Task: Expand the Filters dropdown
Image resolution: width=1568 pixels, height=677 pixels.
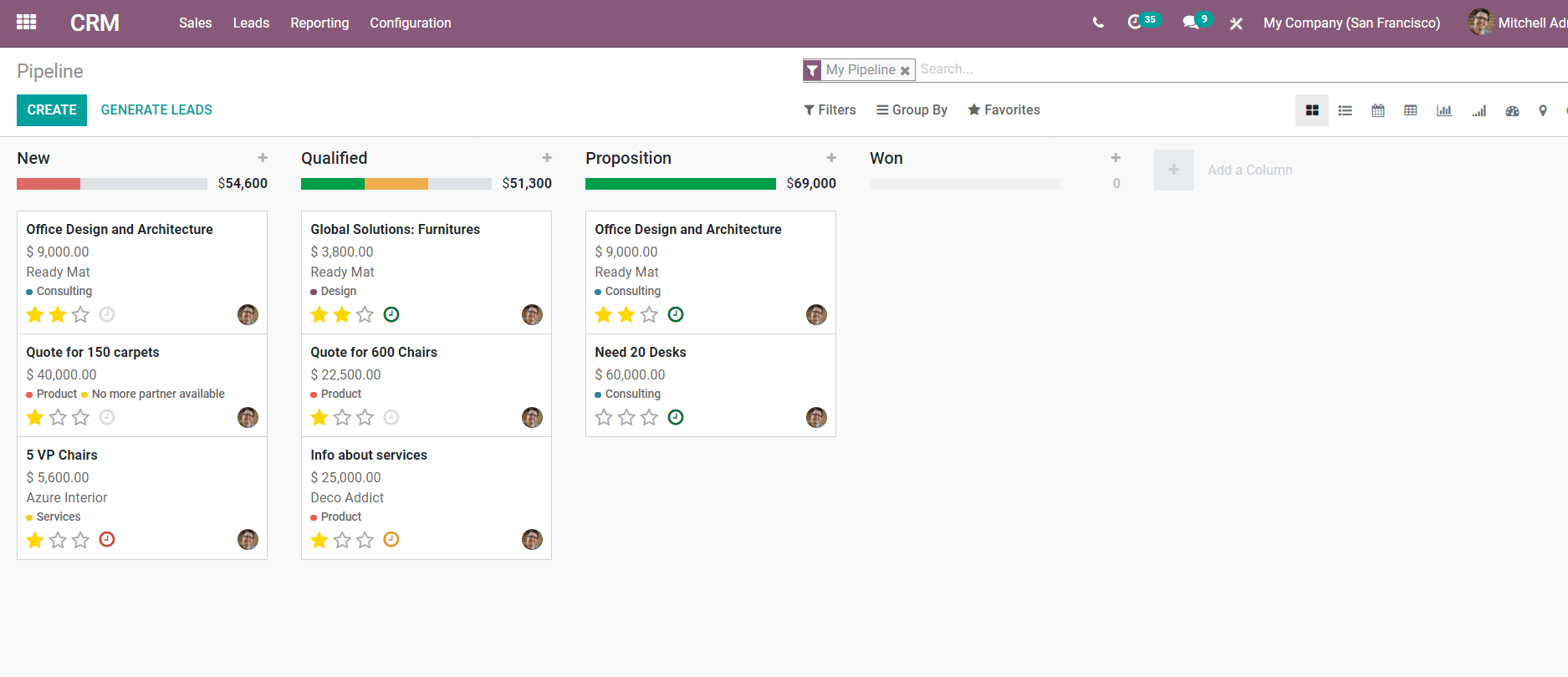Action: (x=830, y=109)
